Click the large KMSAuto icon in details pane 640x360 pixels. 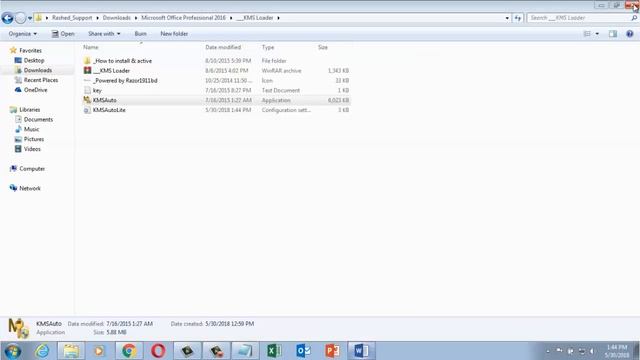[x=18, y=328]
